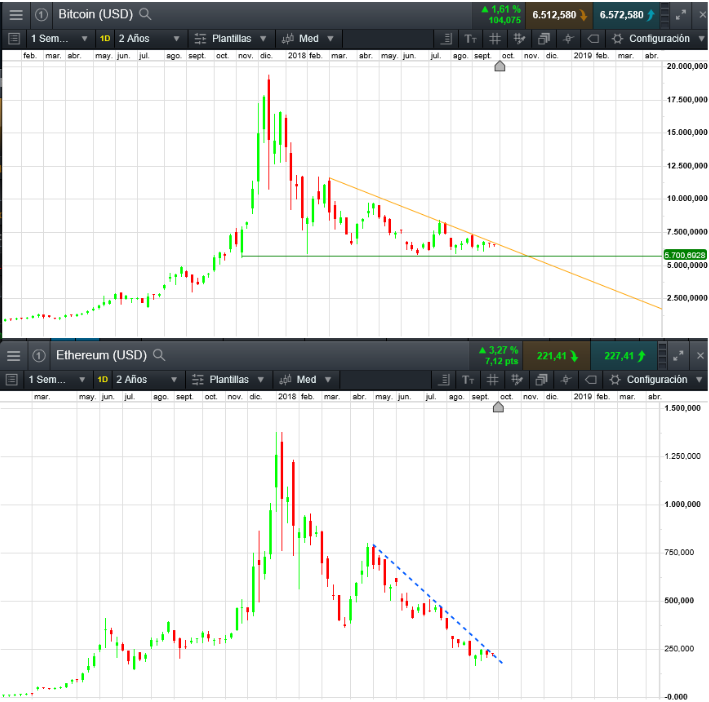Viewport: 709px width, 702px height.
Task: Open the Bitcoin chart hamburger menu
Action: point(16,14)
